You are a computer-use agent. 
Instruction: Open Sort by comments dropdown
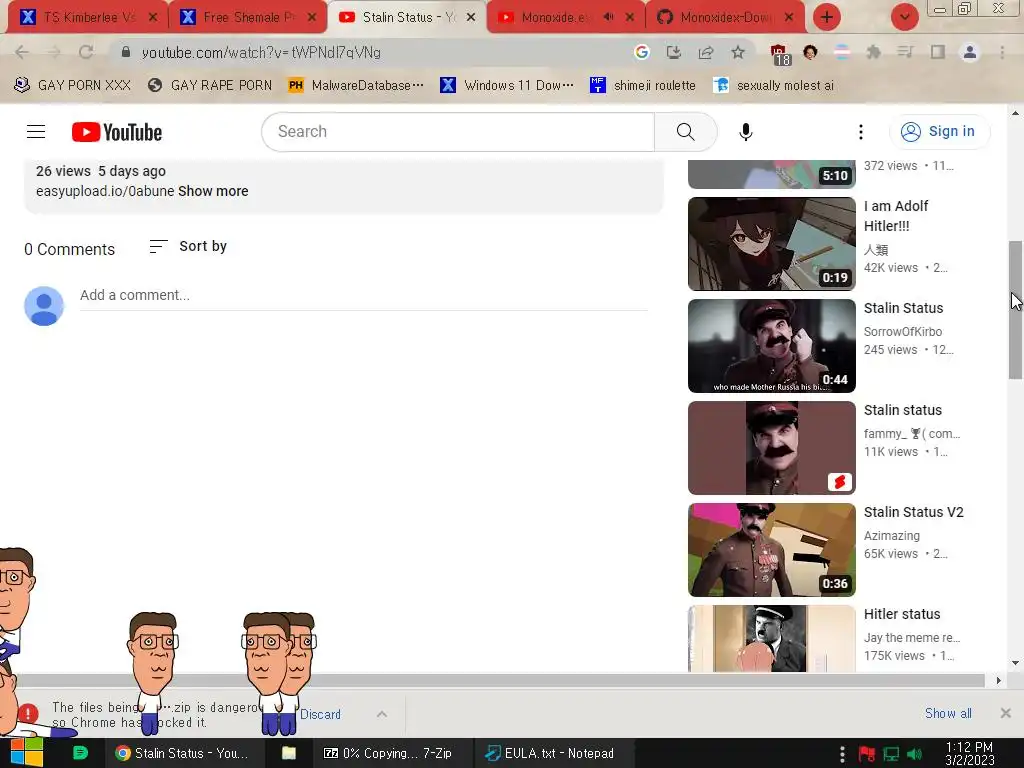(x=188, y=246)
